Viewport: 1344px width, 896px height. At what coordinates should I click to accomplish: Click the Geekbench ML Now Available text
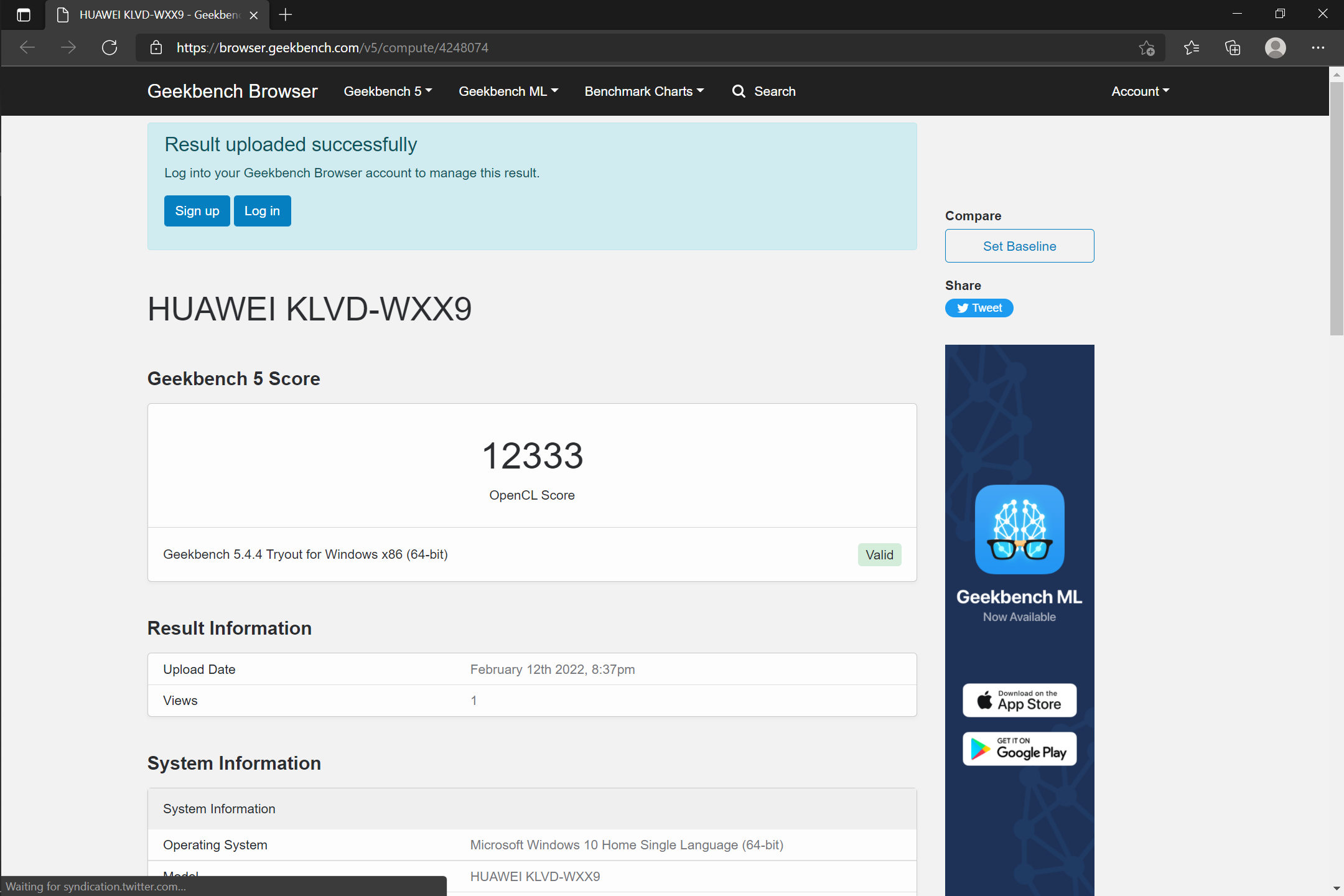click(1019, 605)
